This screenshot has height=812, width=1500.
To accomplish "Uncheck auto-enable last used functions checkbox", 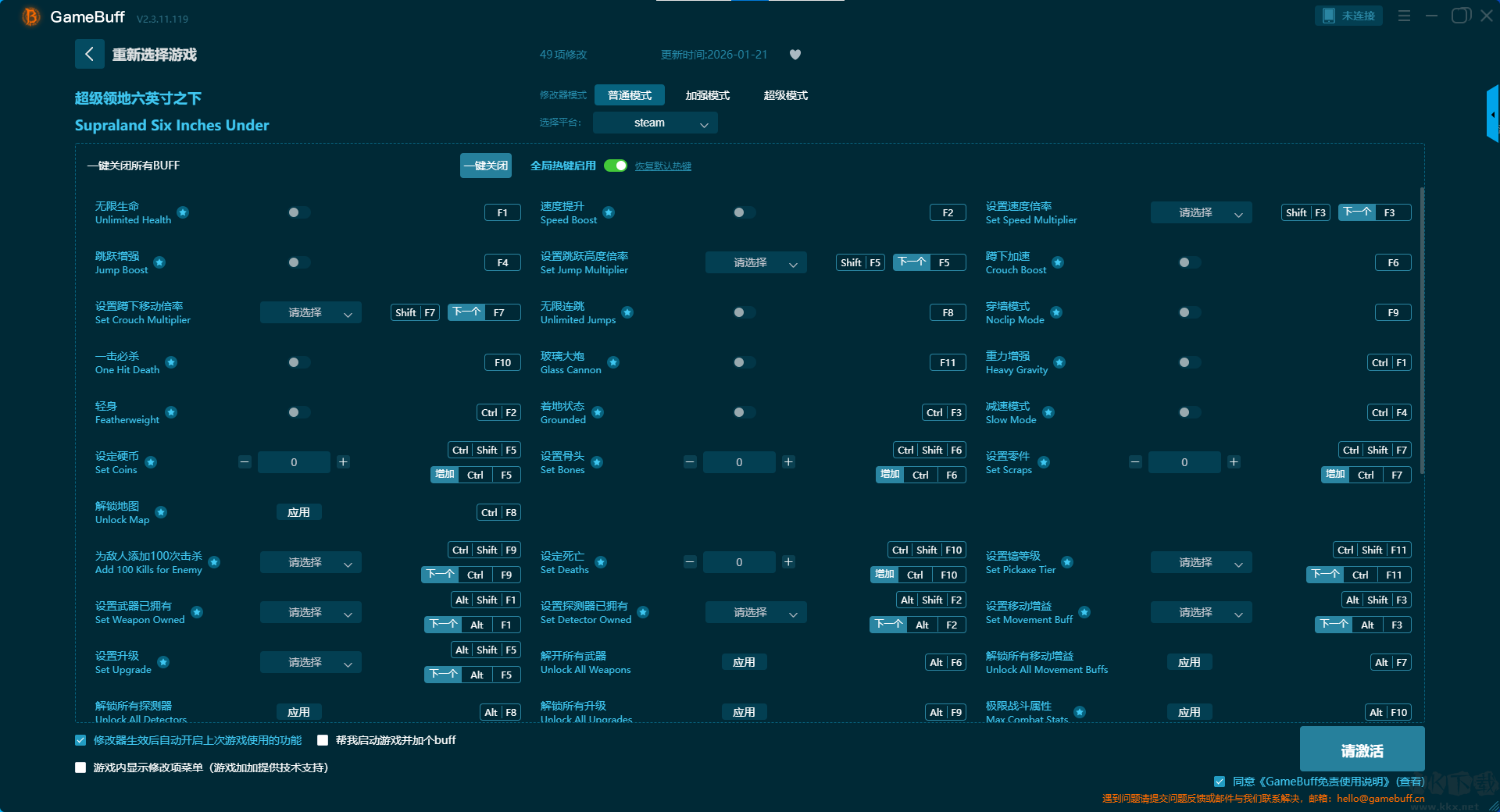I will tap(80, 740).
